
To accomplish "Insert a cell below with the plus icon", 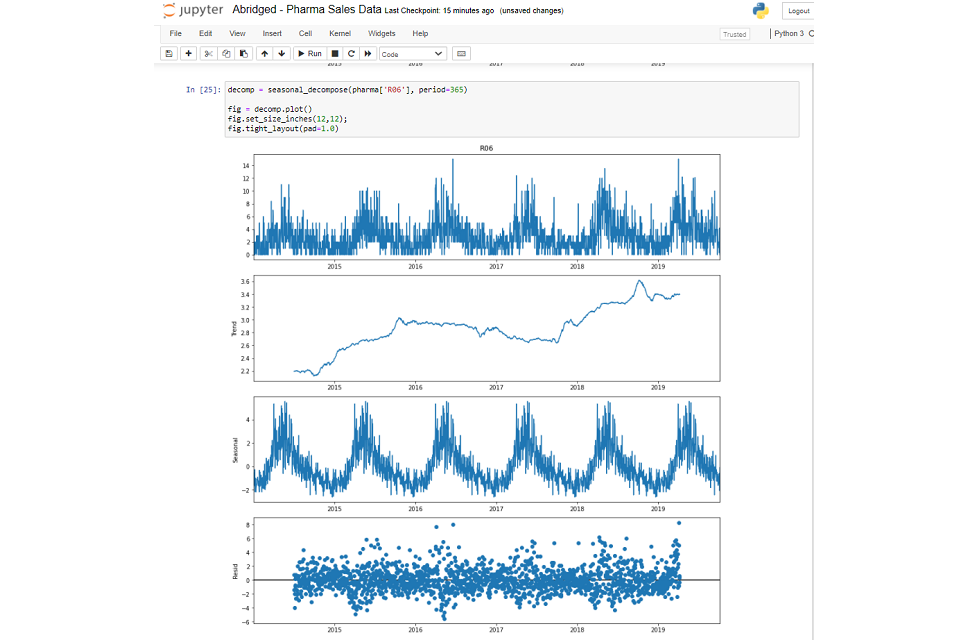I will pos(189,54).
